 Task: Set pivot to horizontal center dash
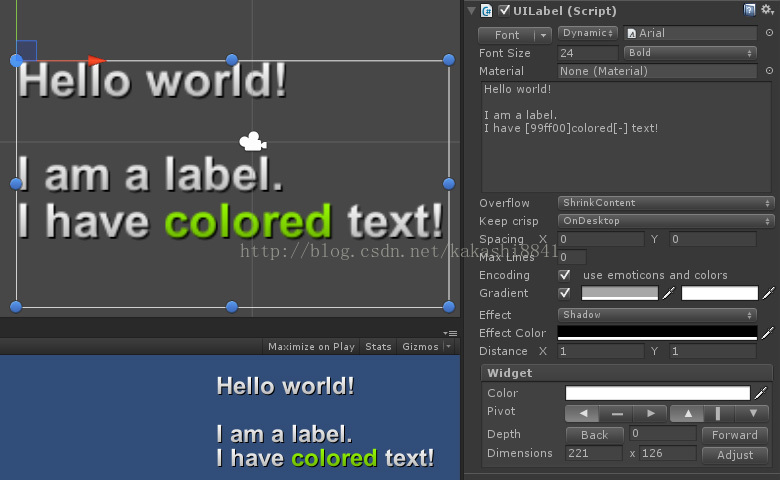[617, 413]
